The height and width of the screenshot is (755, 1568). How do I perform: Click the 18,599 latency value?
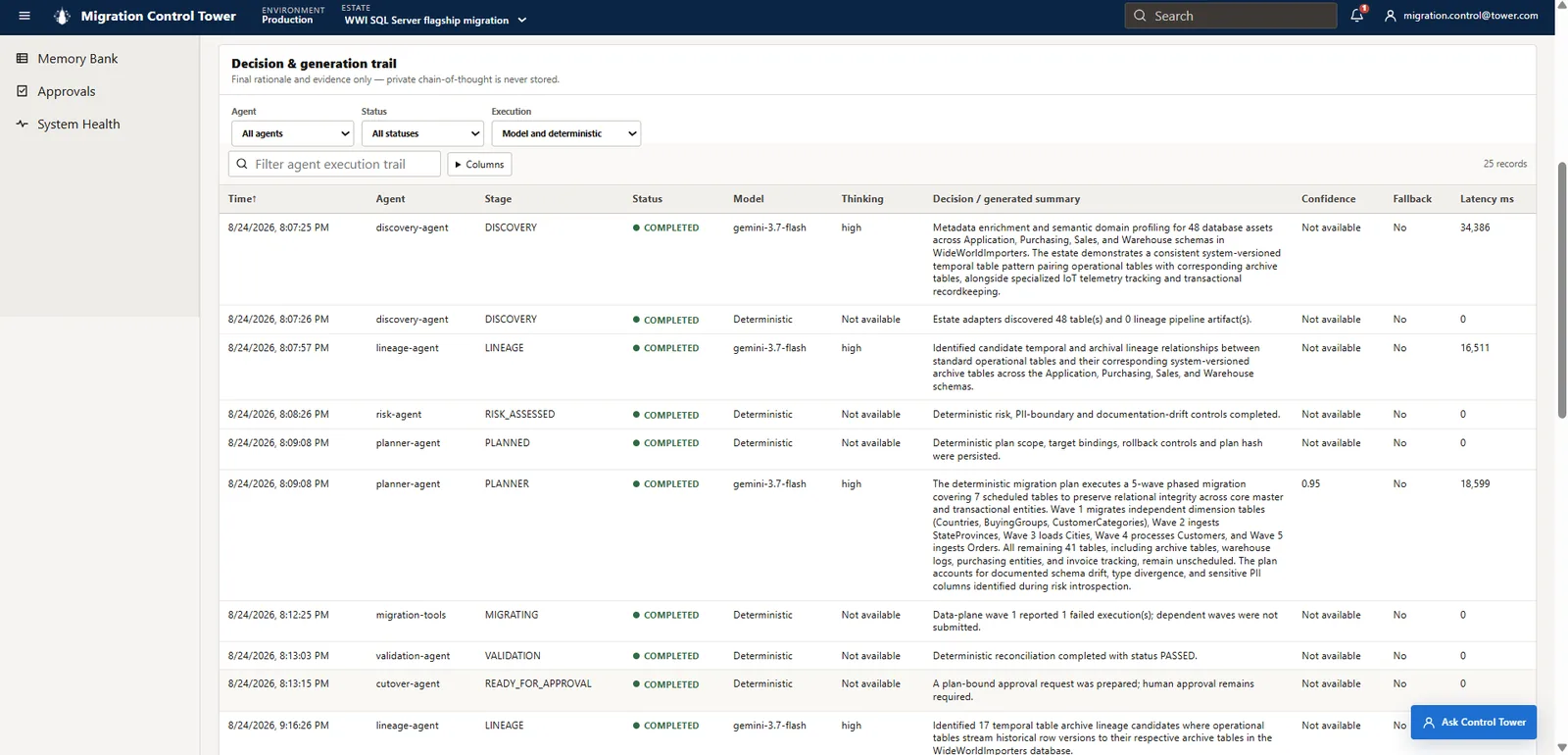coord(1475,484)
